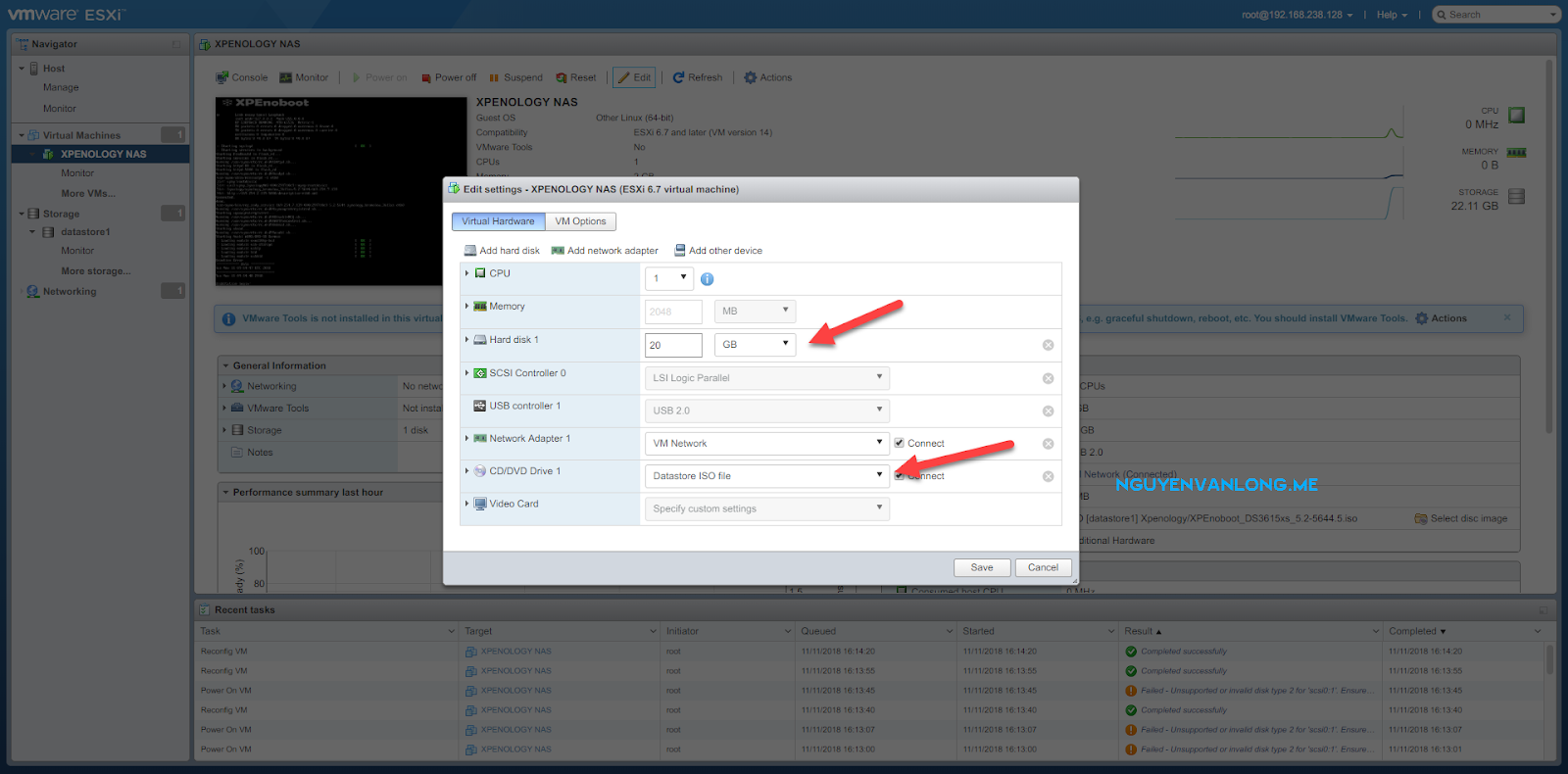This screenshot has width=1568, height=774.
Task: Cancel the Edit settings dialog
Action: (x=1043, y=567)
